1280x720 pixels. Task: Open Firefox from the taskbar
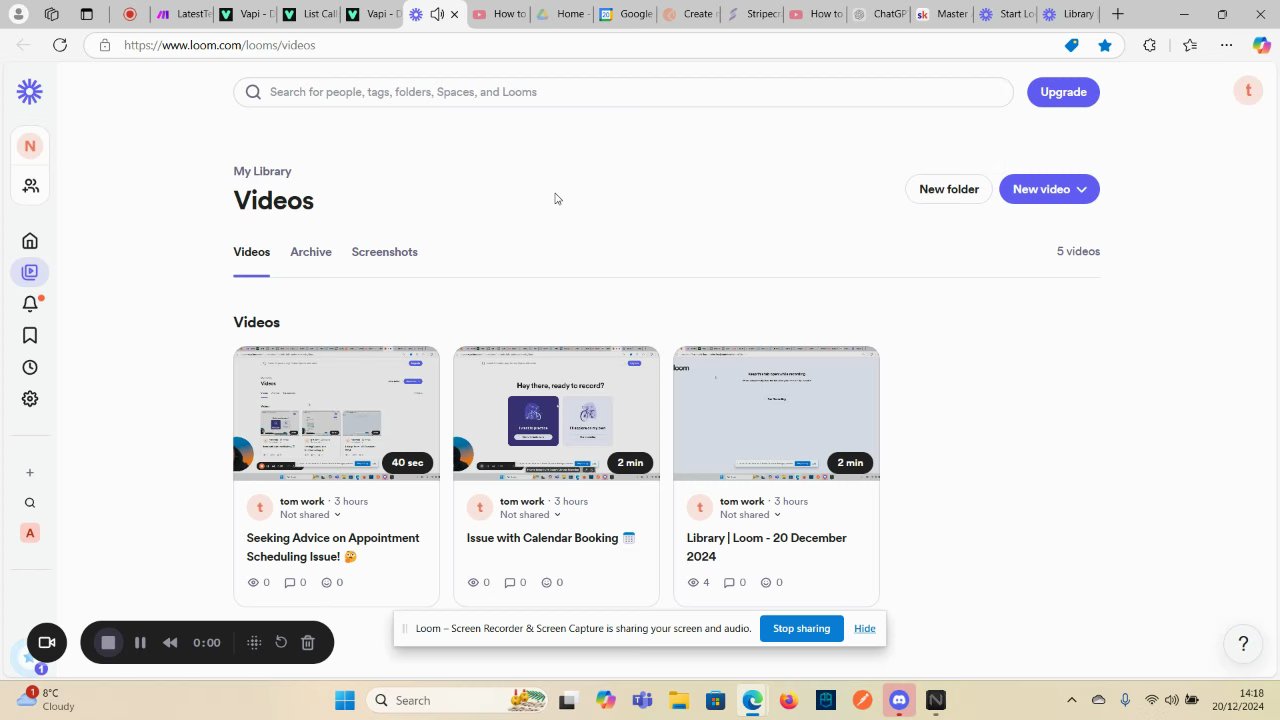789,700
